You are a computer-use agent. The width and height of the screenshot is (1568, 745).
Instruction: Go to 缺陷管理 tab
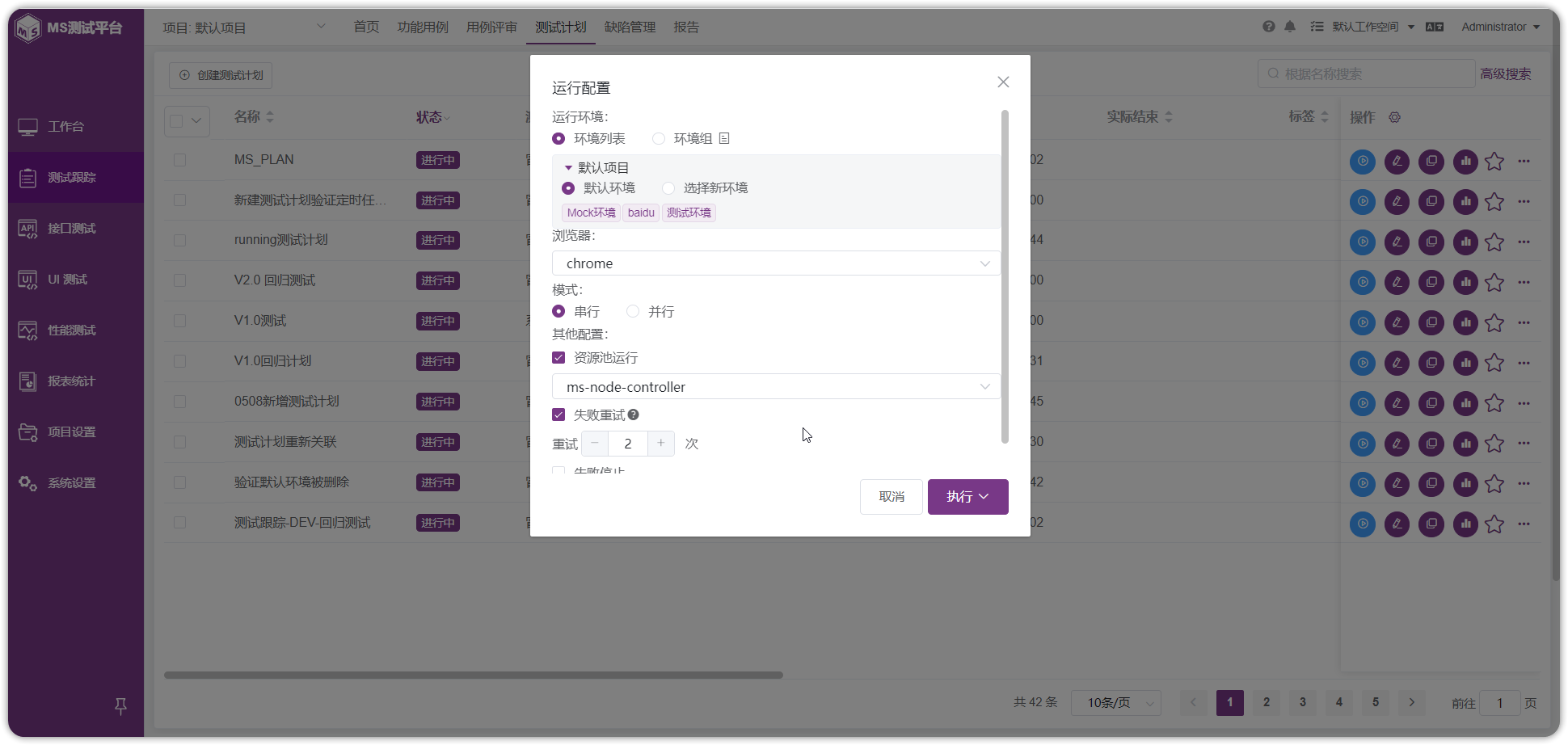tap(630, 27)
